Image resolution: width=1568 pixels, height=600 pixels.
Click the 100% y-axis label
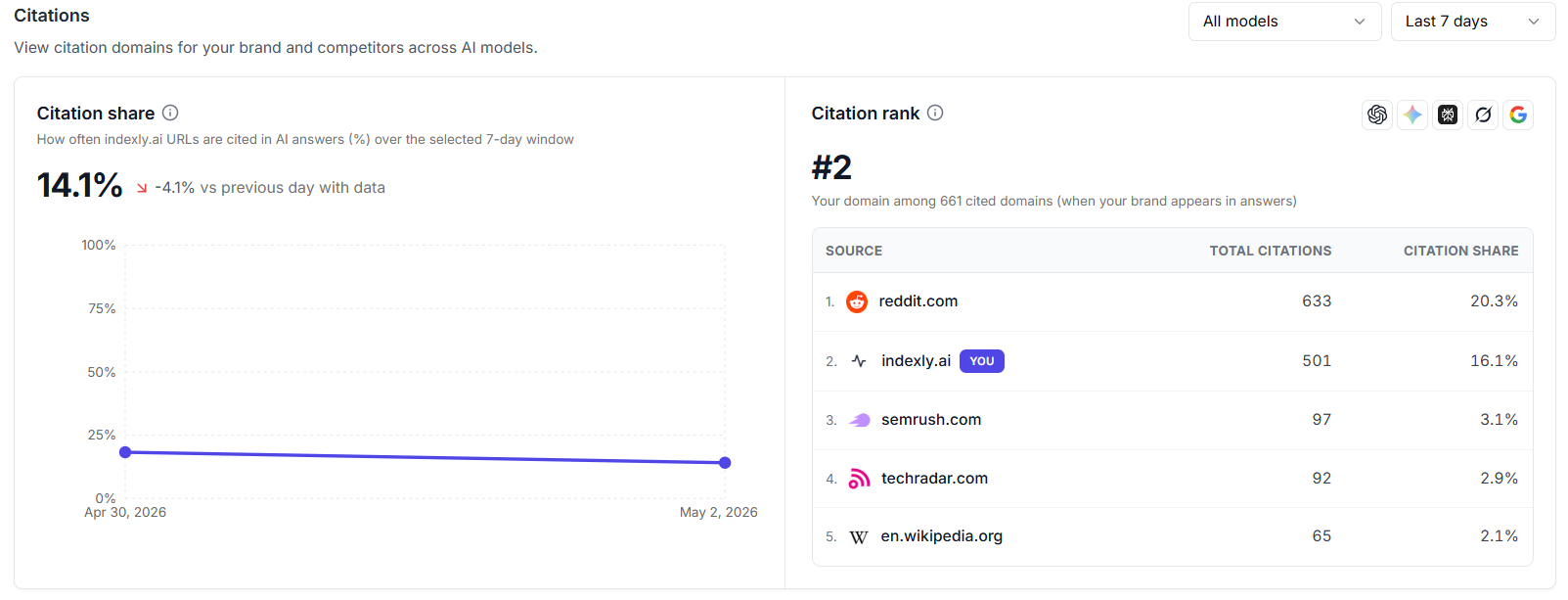tap(99, 246)
